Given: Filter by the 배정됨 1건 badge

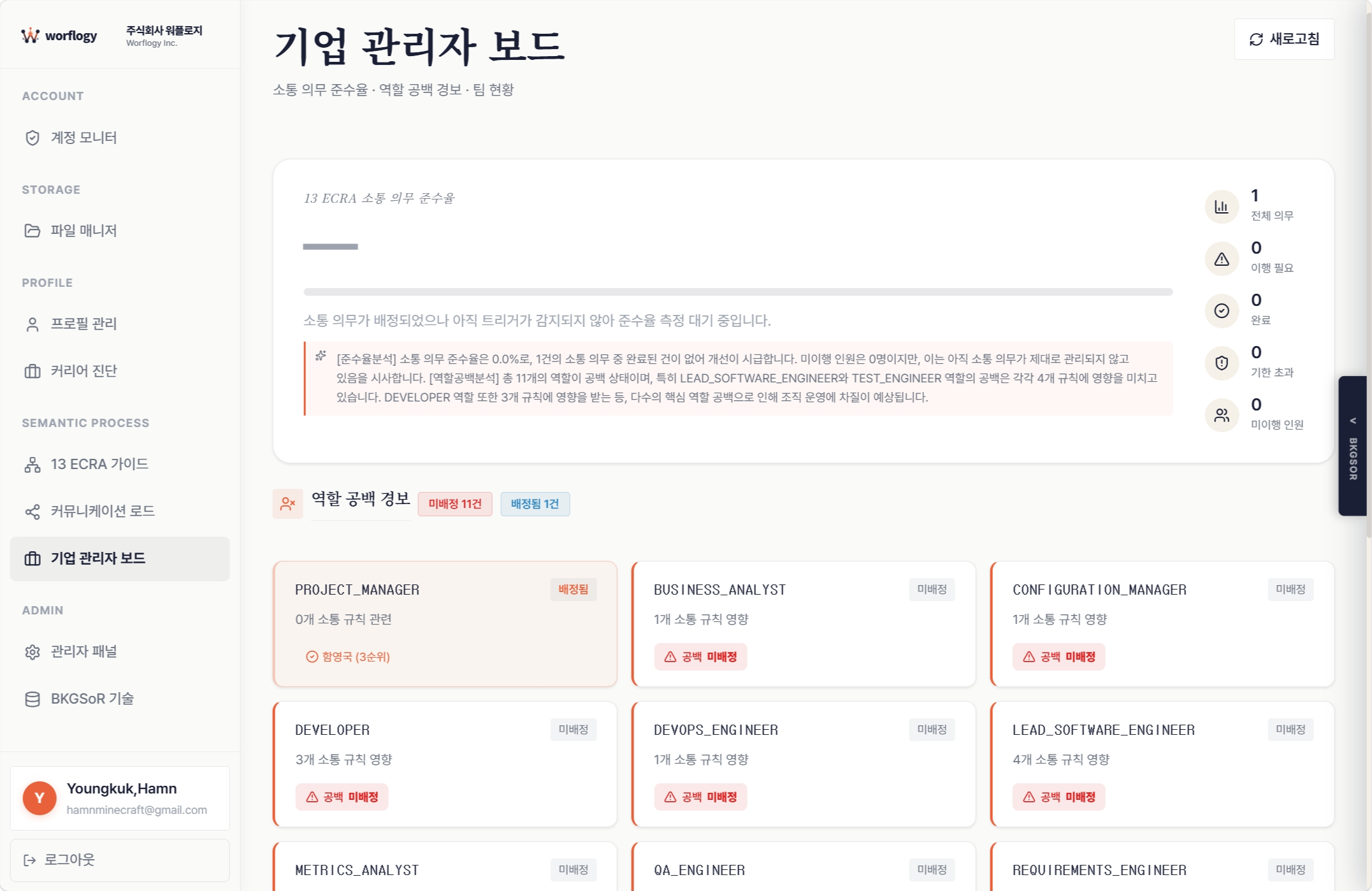Looking at the screenshot, I should coord(535,504).
